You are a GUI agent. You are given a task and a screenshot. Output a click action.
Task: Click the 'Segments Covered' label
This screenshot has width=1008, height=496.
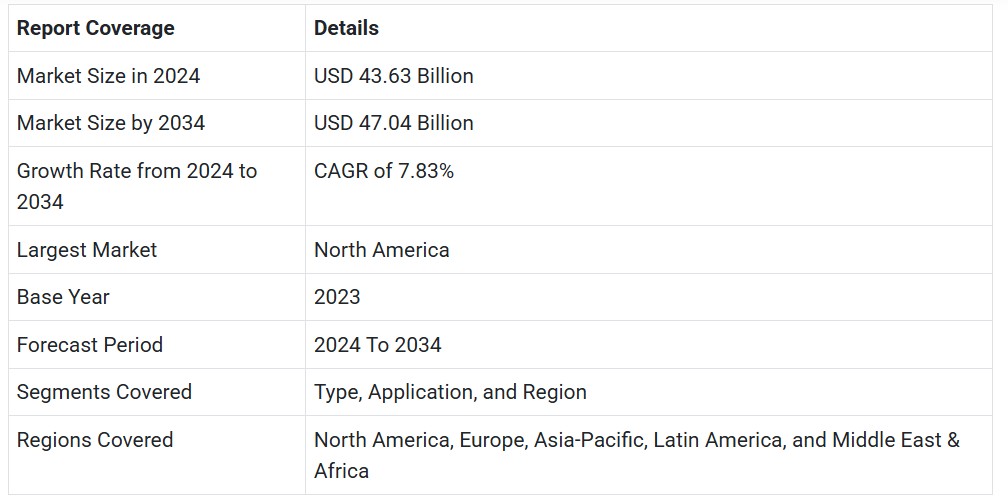coord(104,392)
